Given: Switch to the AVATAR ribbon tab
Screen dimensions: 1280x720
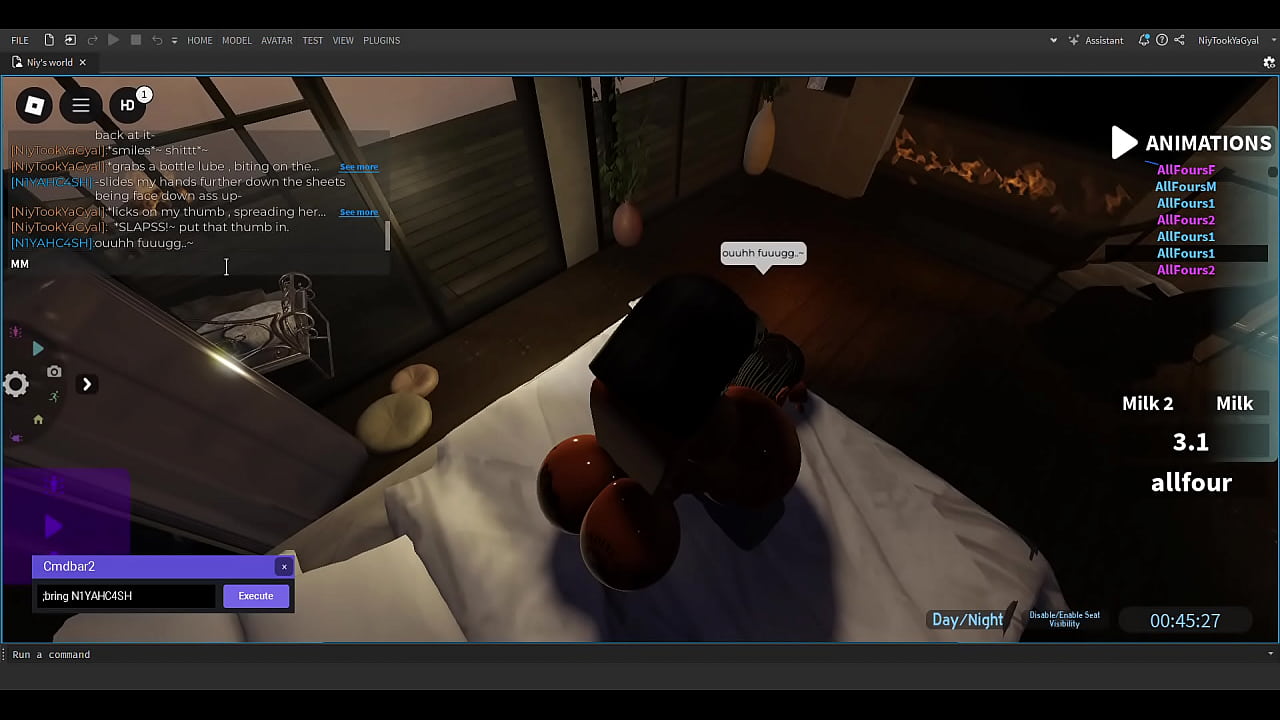Looking at the screenshot, I should pyautogui.click(x=276, y=40).
